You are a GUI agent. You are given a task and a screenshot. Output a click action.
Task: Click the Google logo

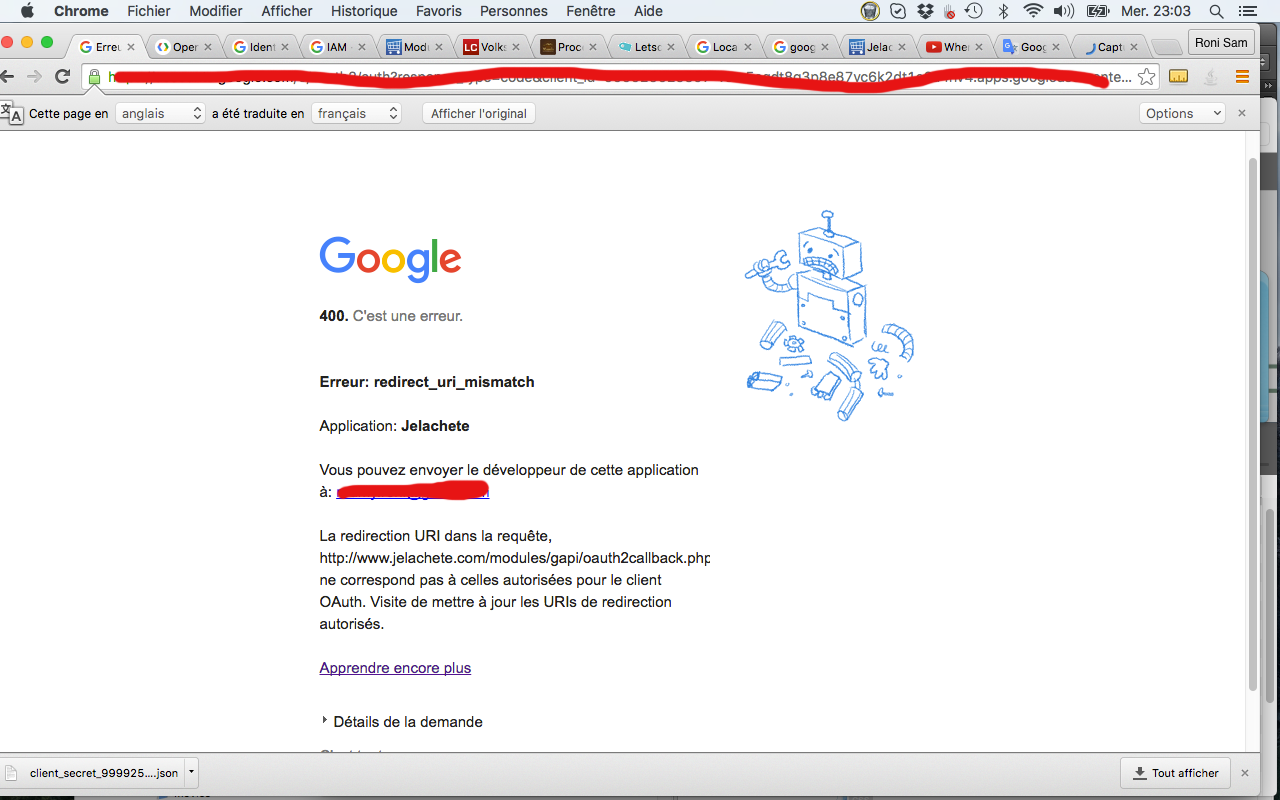390,259
